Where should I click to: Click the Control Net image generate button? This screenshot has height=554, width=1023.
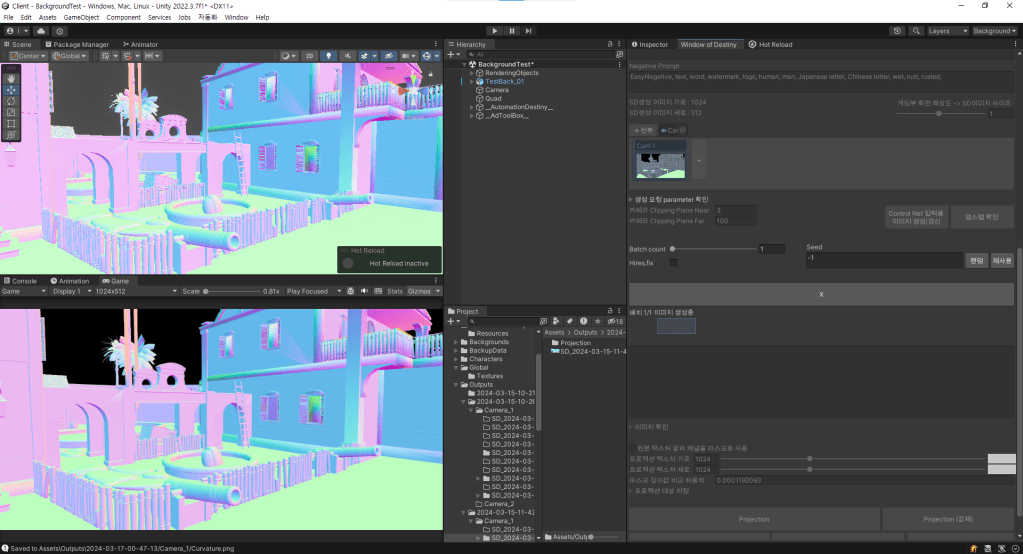[x=917, y=217]
